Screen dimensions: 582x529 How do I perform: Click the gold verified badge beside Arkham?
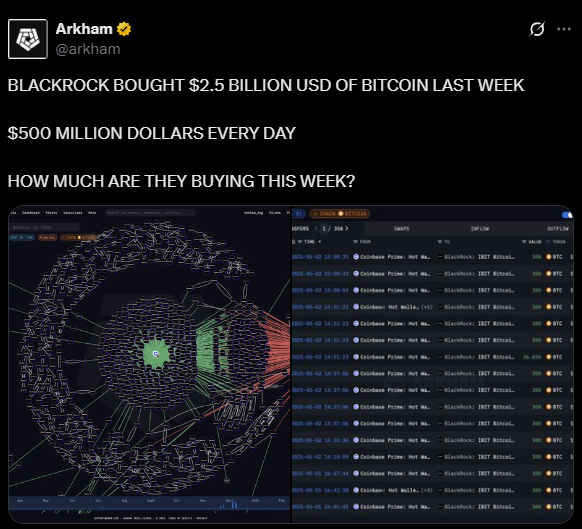point(124,29)
